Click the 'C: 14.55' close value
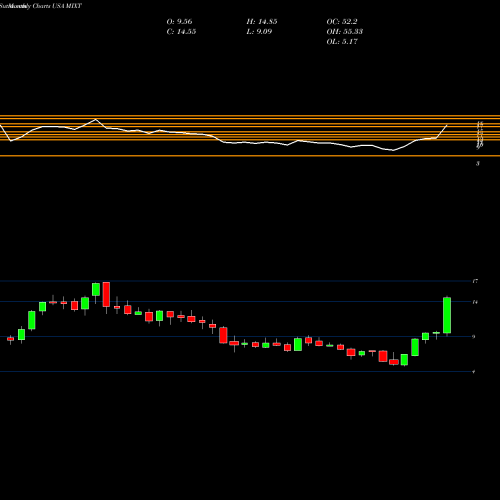The height and width of the screenshot is (500, 500). pos(181,32)
